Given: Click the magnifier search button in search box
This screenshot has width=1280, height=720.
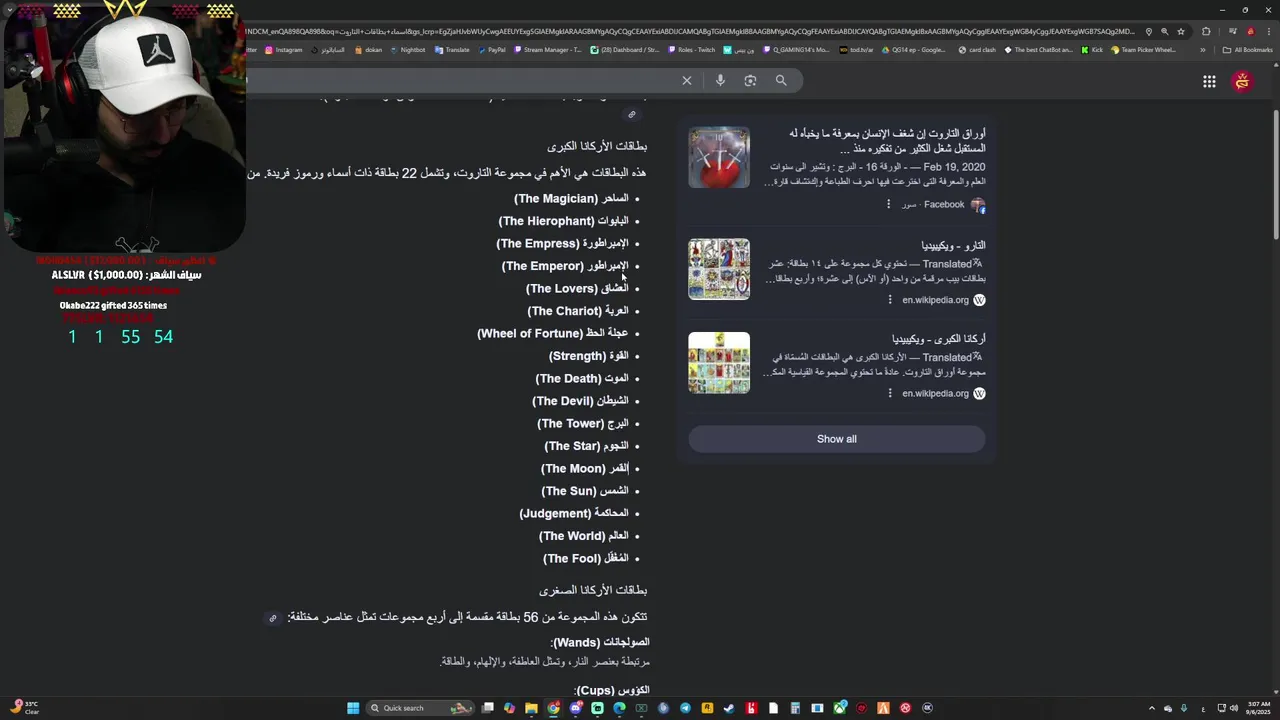Looking at the screenshot, I should click(x=781, y=81).
